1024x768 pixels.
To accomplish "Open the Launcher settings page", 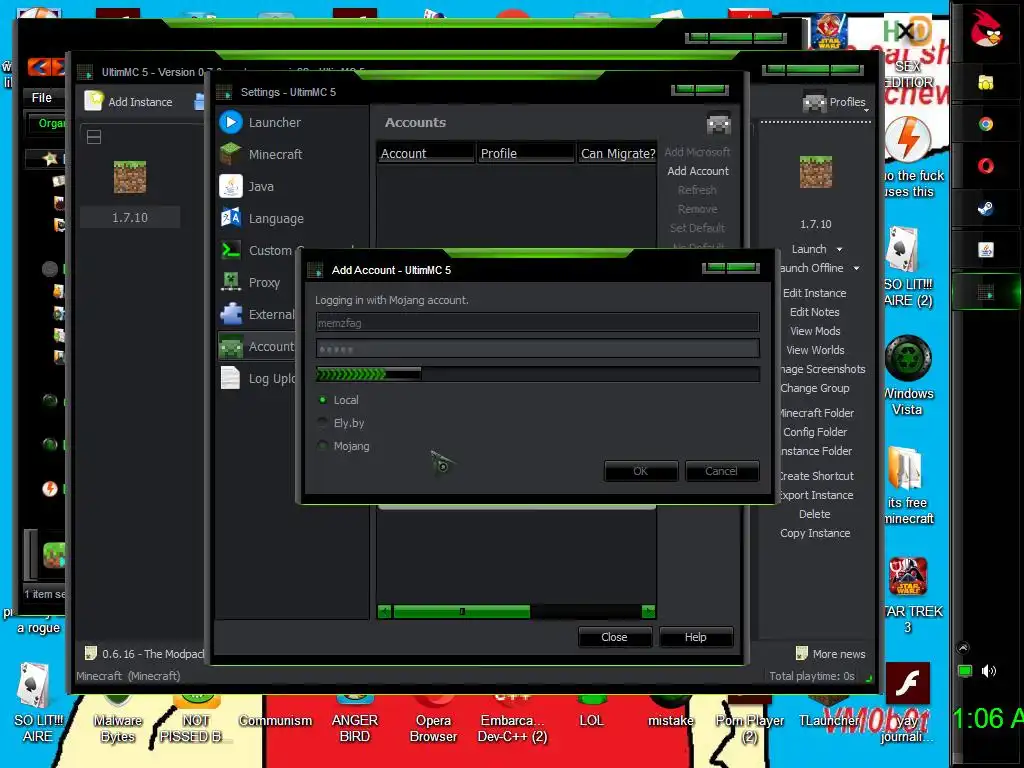I will [x=275, y=122].
